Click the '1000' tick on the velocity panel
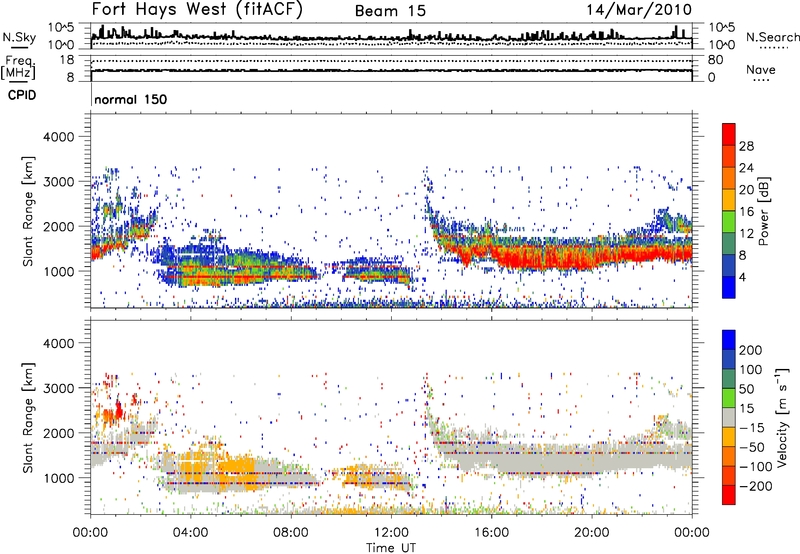800x554 pixels. point(58,478)
